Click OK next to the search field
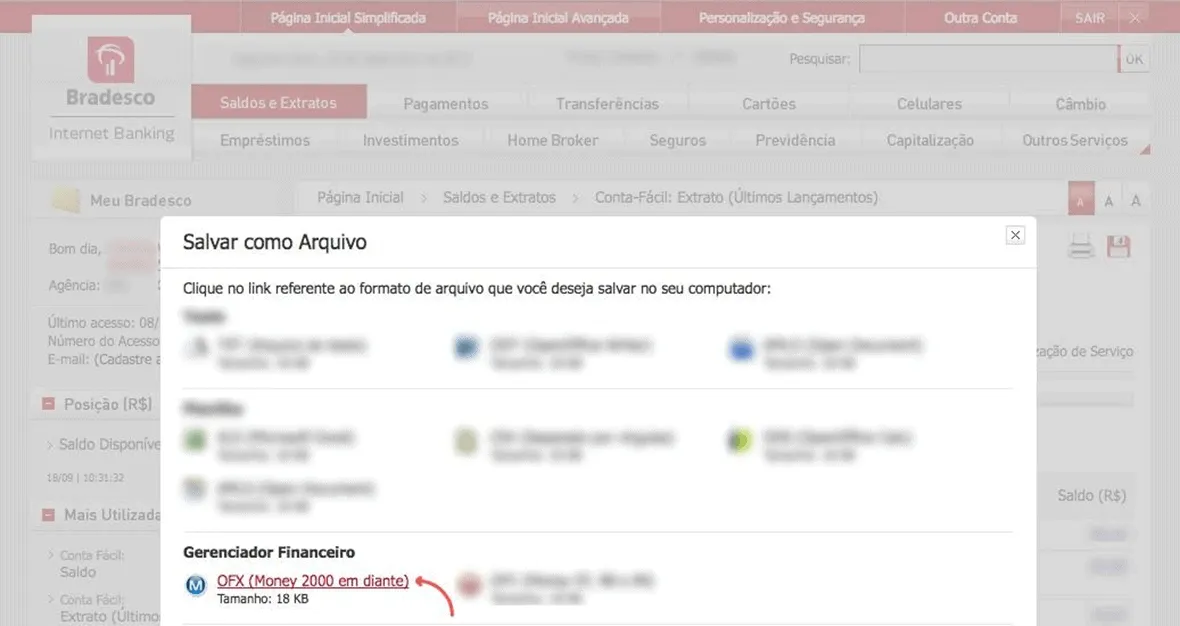The image size is (1180, 626). click(x=1134, y=59)
